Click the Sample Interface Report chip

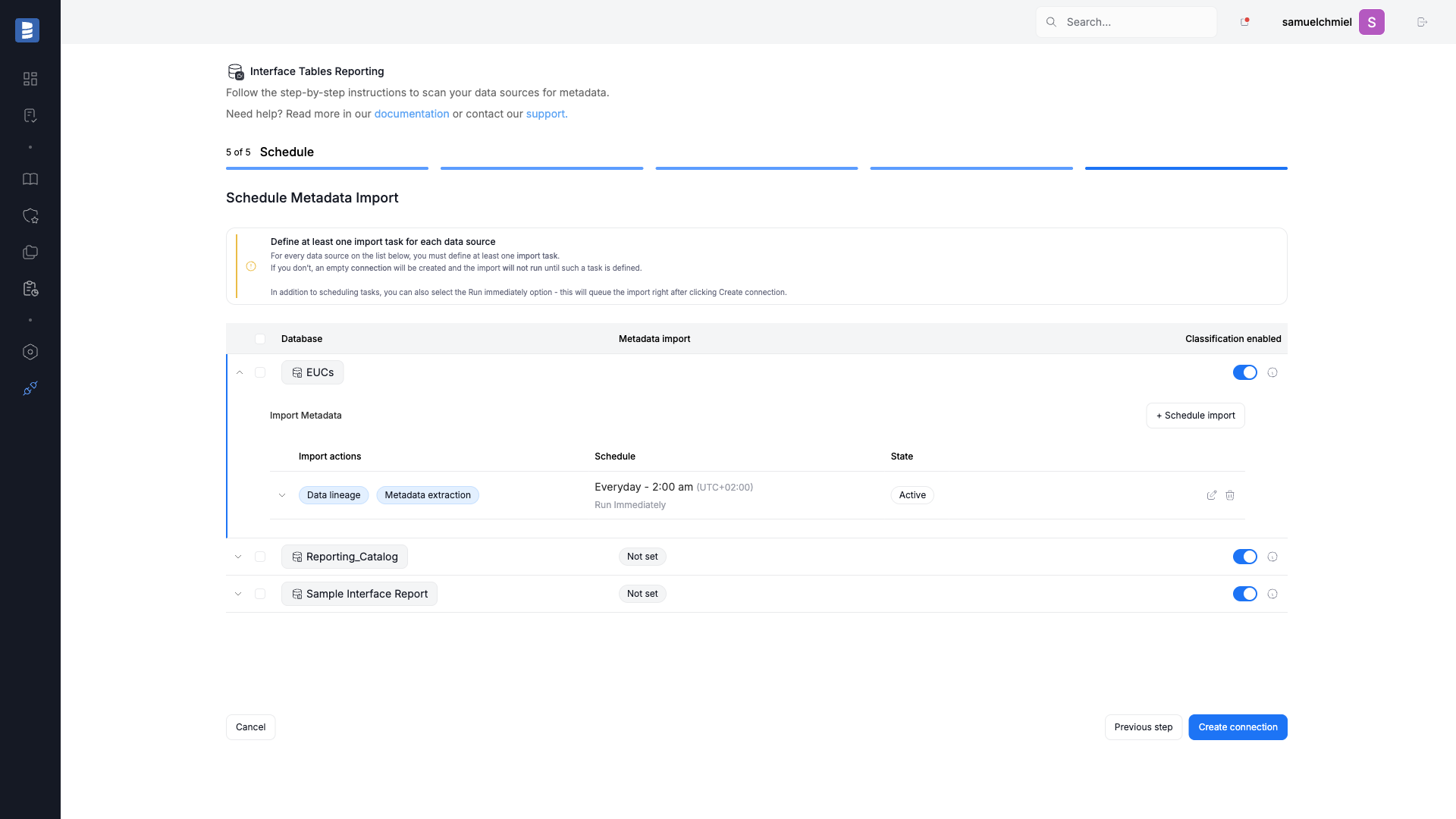click(x=359, y=594)
